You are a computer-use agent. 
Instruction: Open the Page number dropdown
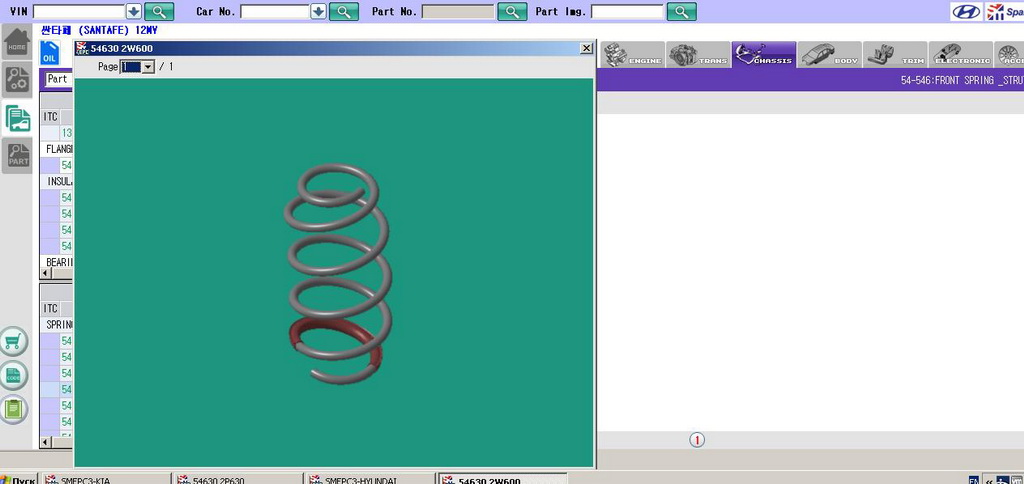pyautogui.click(x=148, y=67)
